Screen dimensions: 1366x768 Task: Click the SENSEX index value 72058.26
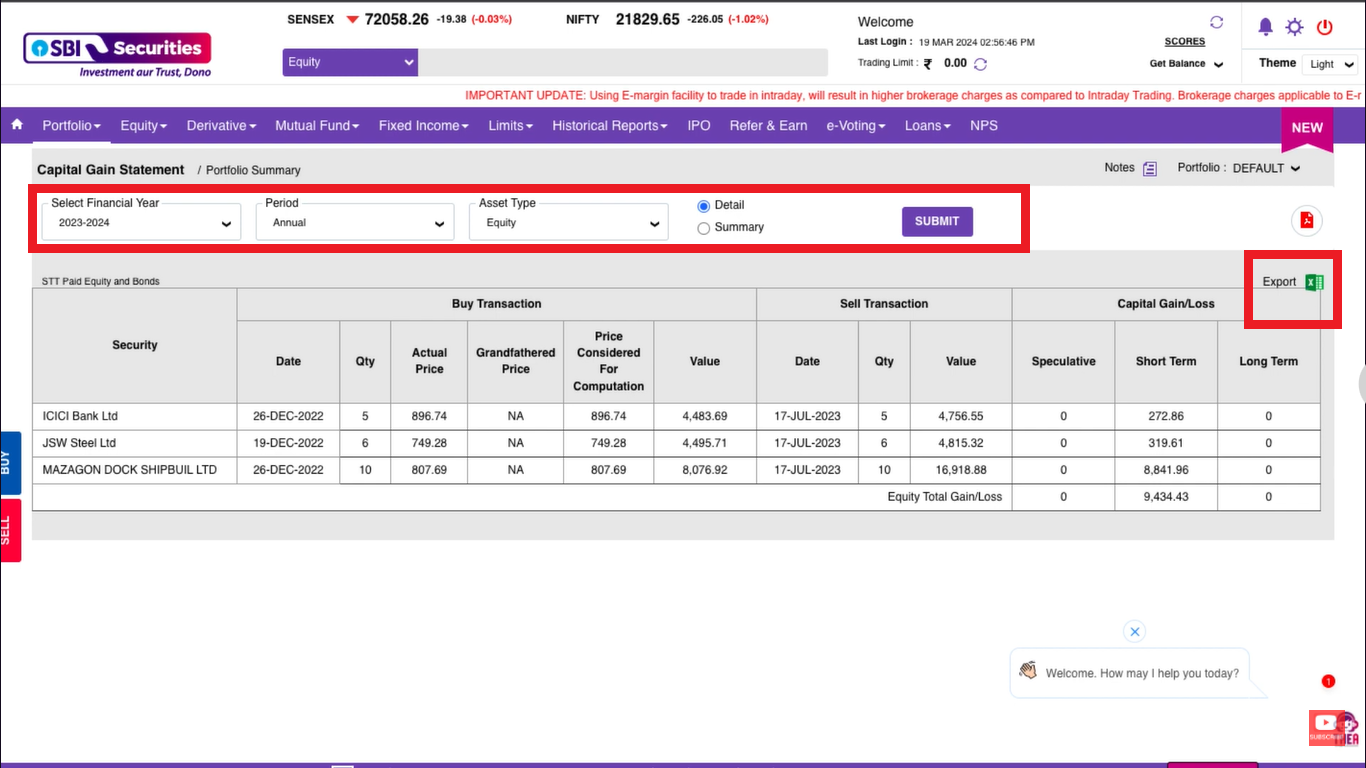(x=397, y=19)
